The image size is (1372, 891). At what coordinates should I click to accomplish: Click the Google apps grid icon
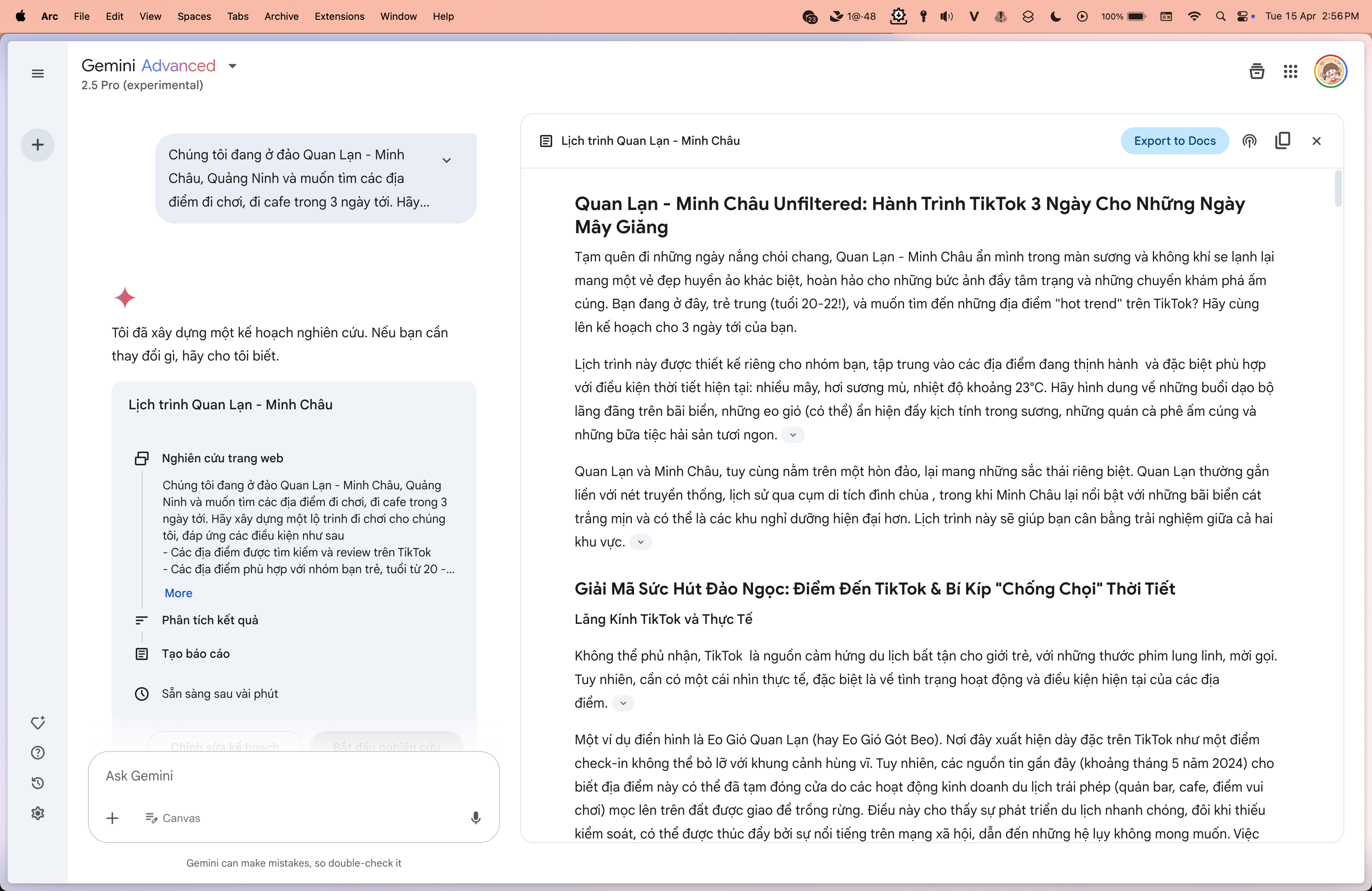1290,72
